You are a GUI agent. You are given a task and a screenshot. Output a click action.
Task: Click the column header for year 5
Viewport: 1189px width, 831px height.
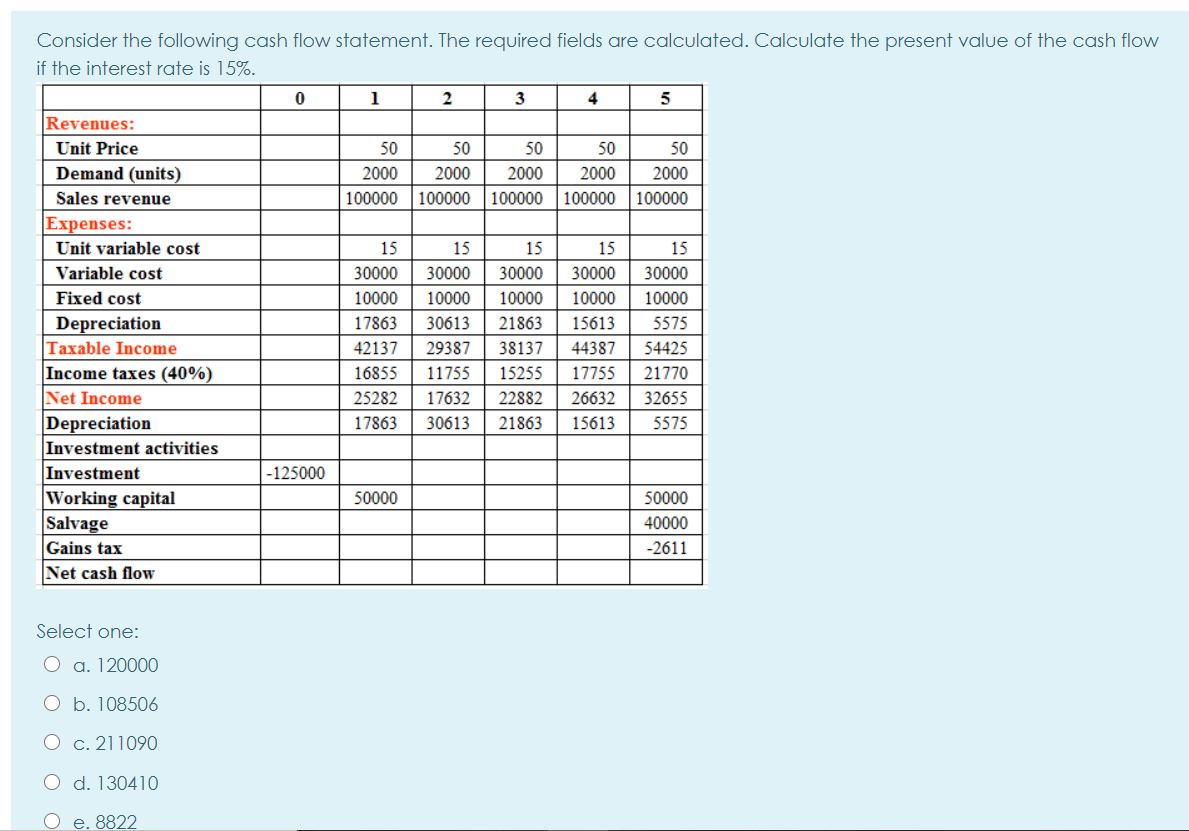point(665,97)
